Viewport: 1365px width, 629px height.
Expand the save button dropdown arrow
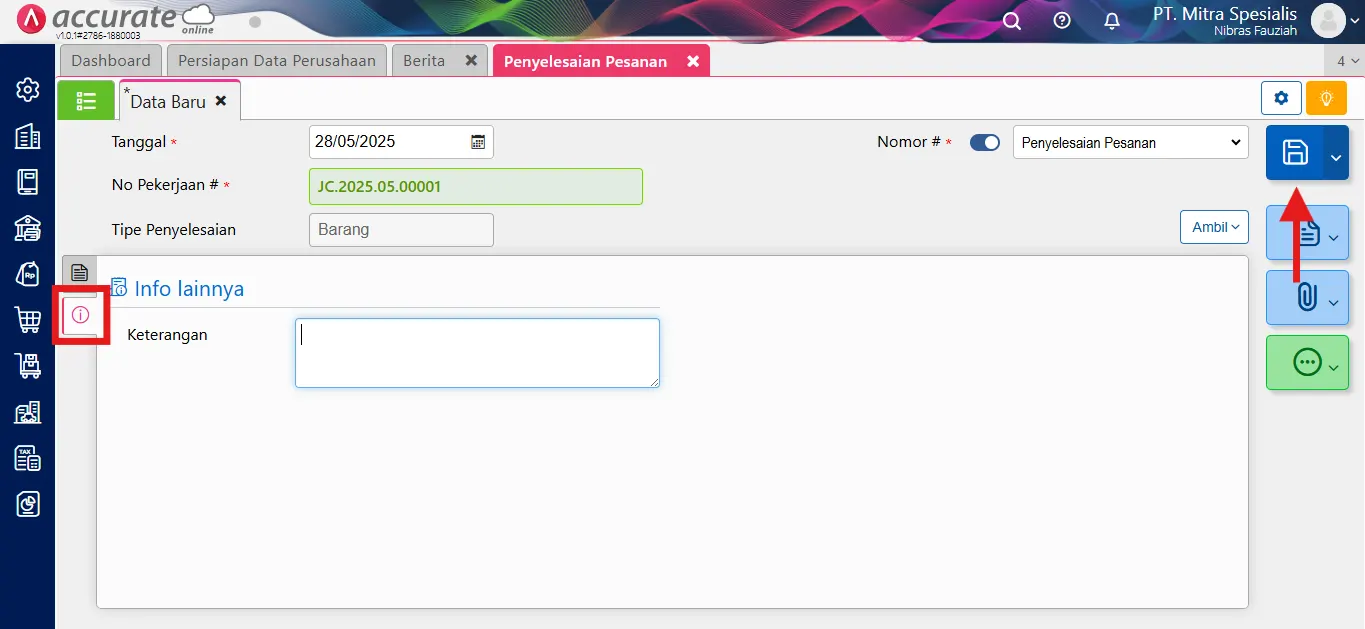[1336, 158]
